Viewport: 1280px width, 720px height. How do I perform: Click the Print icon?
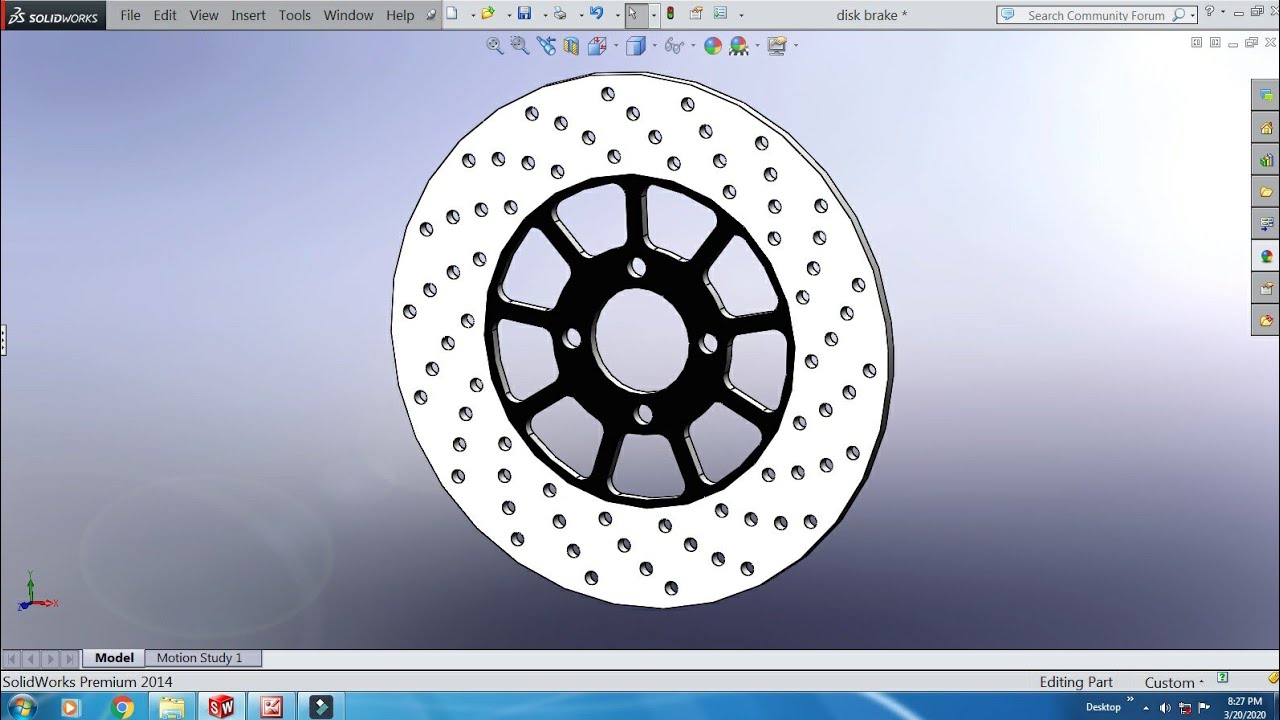560,14
